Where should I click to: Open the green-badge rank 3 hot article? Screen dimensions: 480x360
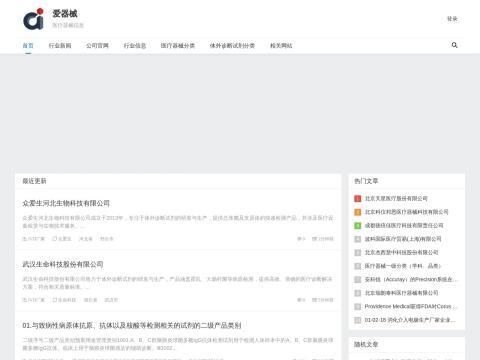click(x=404, y=226)
